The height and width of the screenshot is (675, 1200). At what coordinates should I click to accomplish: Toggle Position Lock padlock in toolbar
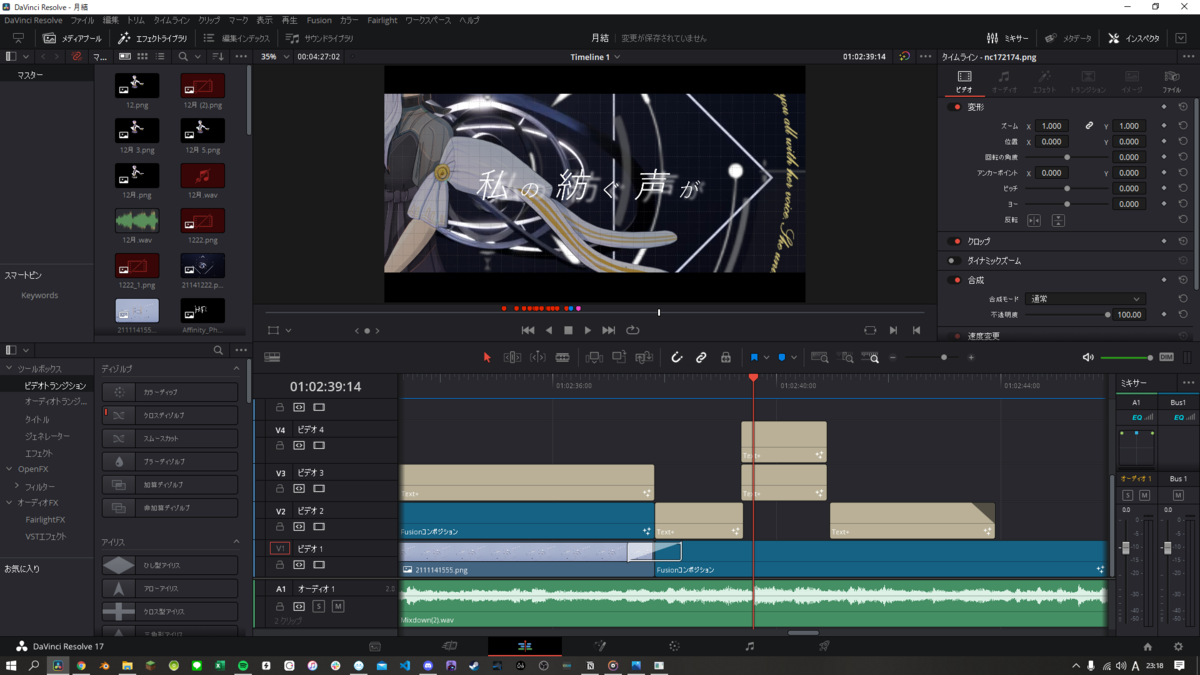pyautogui.click(x=725, y=357)
